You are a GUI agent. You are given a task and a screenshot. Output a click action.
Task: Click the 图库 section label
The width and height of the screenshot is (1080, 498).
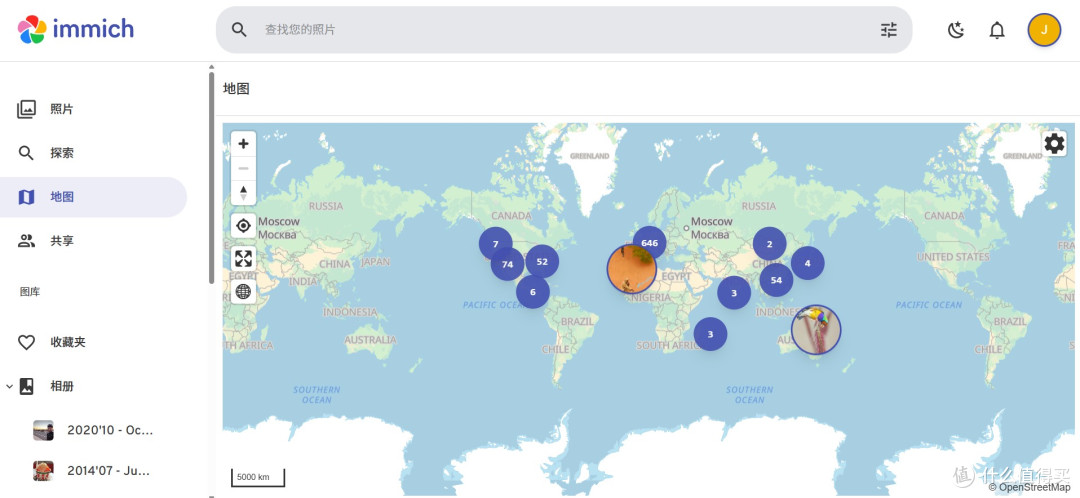(x=30, y=292)
